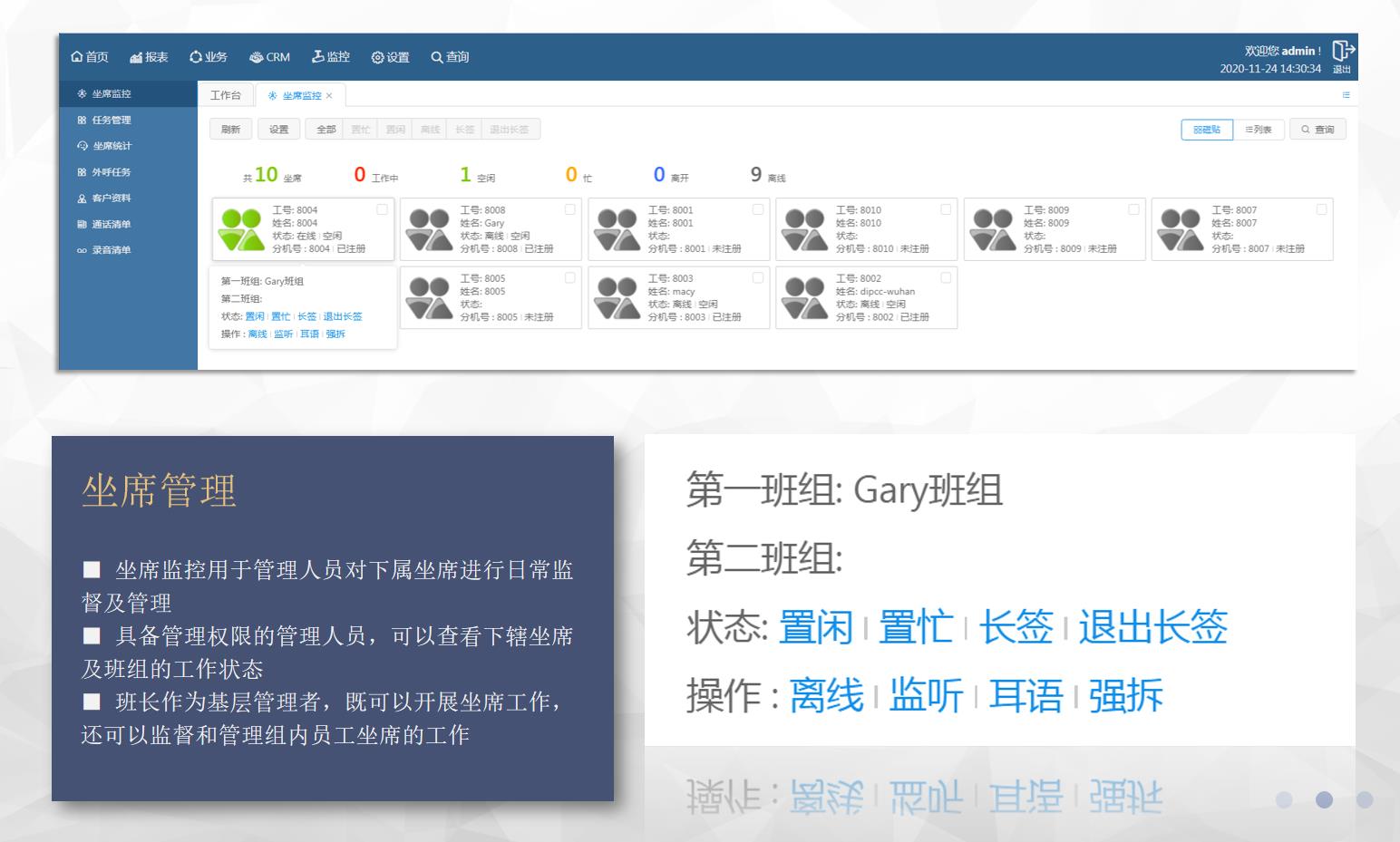Select the 全部 filter button

tap(326, 130)
